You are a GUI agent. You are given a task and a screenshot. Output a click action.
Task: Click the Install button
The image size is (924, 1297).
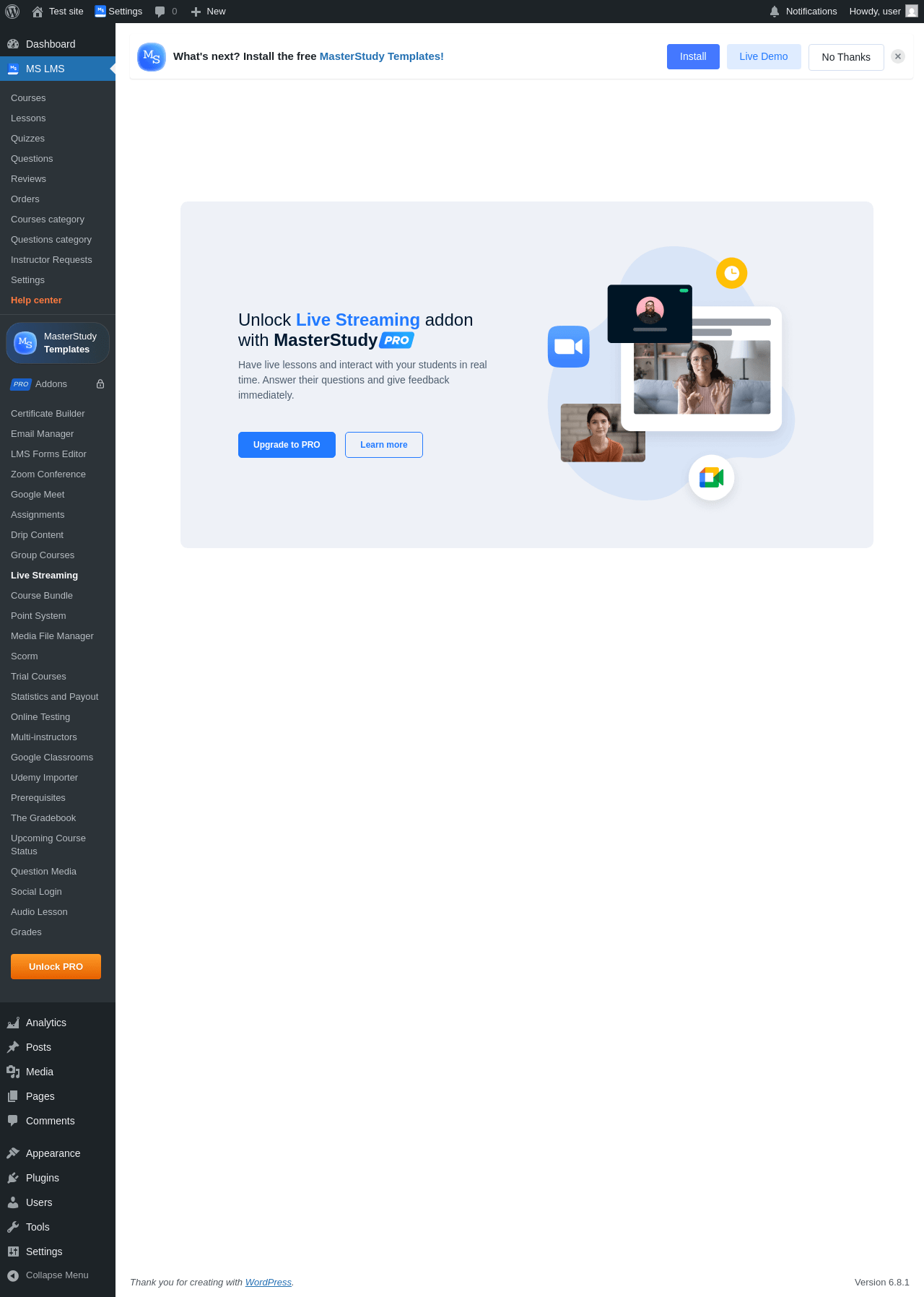[693, 56]
